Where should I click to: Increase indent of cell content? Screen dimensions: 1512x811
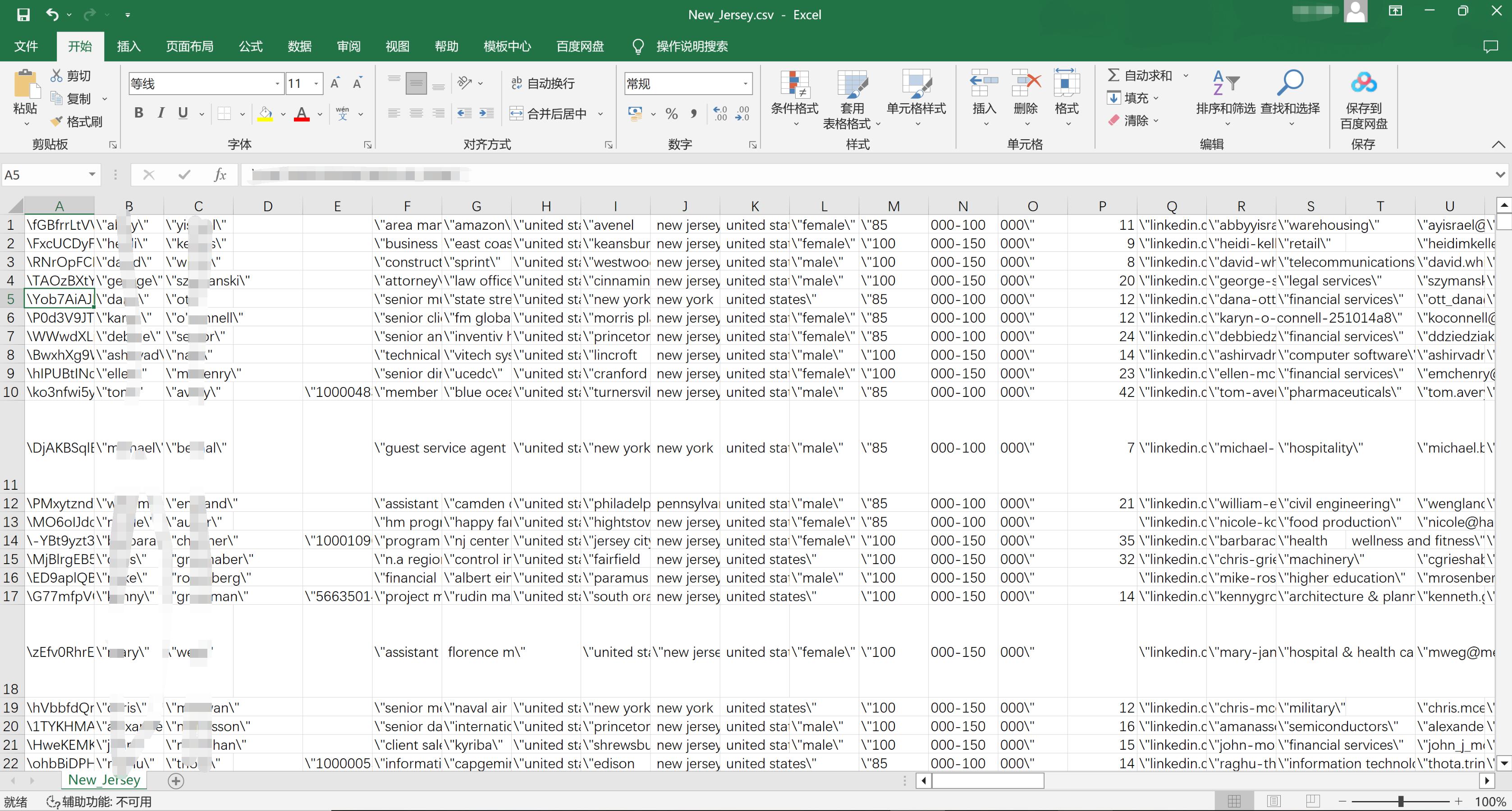coord(486,113)
